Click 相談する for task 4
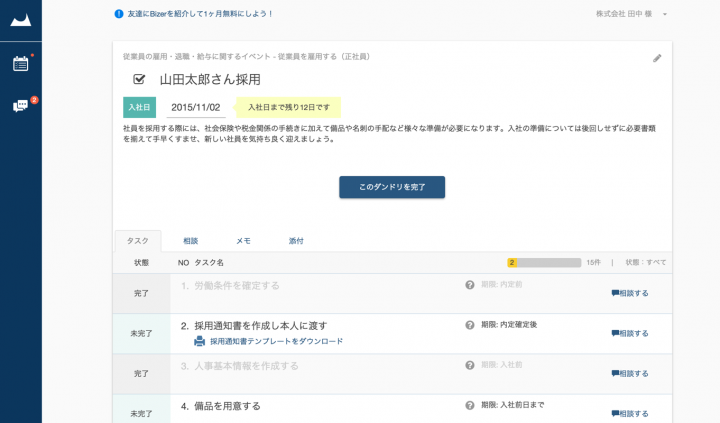Image resolution: width=720 pixels, height=423 pixels. pyautogui.click(x=630, y=413)
